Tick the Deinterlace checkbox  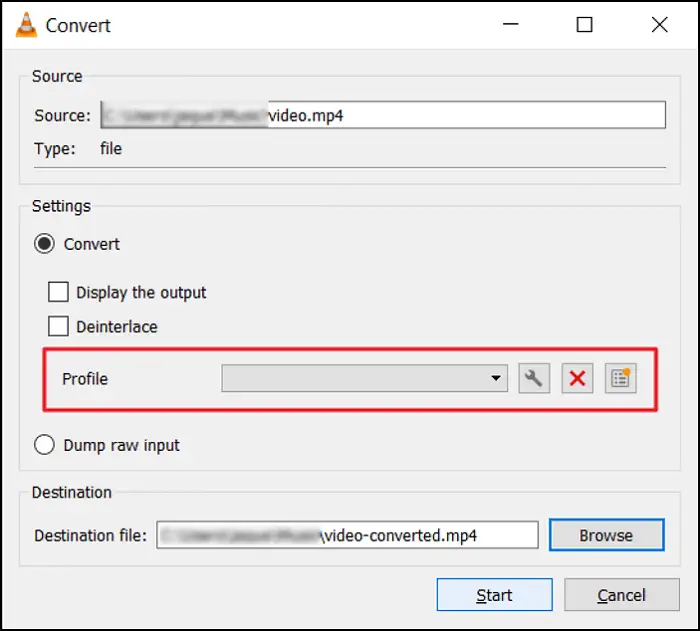tap(59, 327)
